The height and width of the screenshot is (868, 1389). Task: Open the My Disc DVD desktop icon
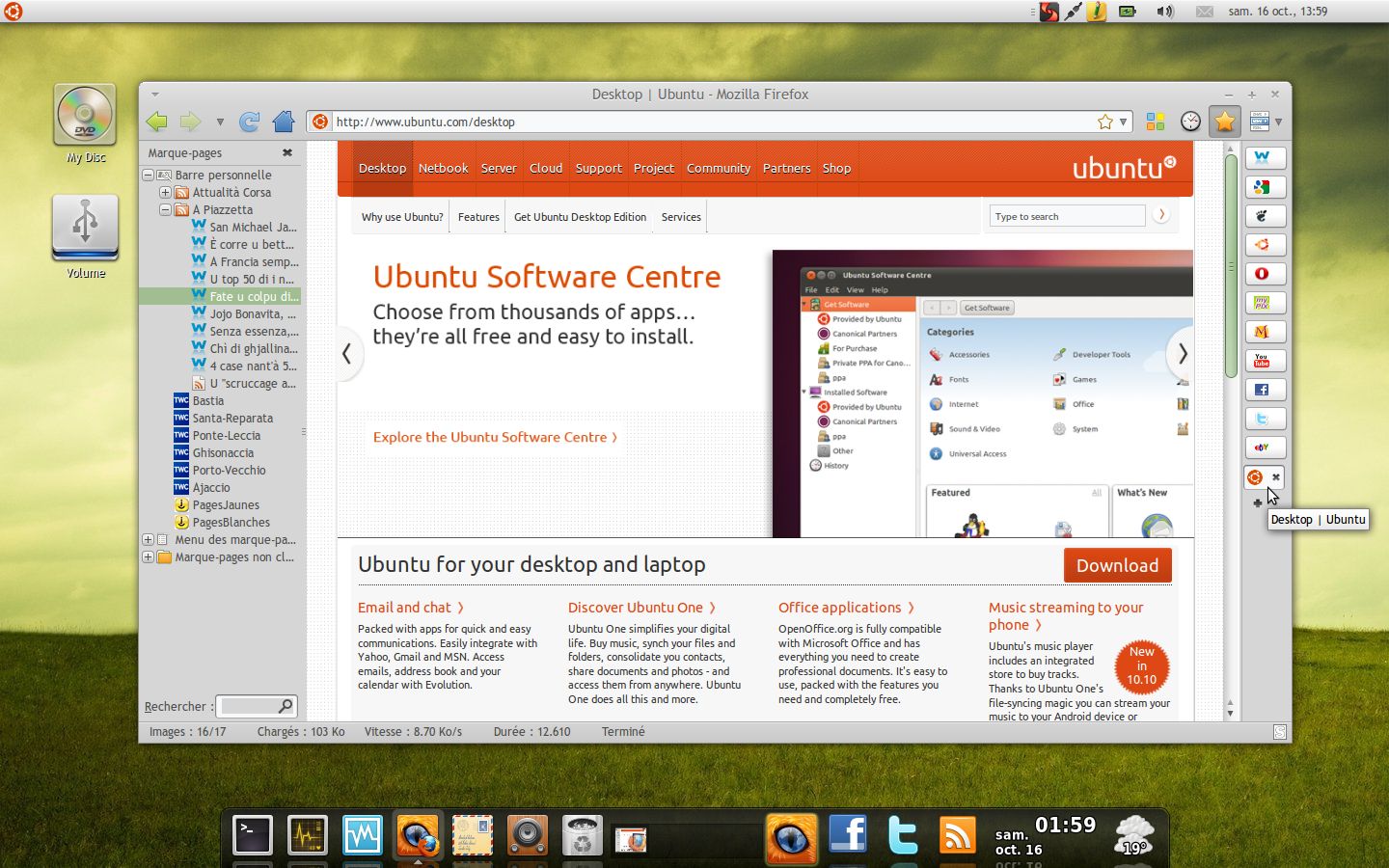point(85,123)
